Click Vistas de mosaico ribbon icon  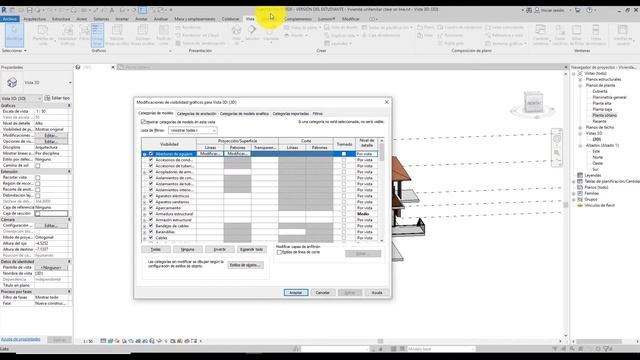tap(596, 35)
